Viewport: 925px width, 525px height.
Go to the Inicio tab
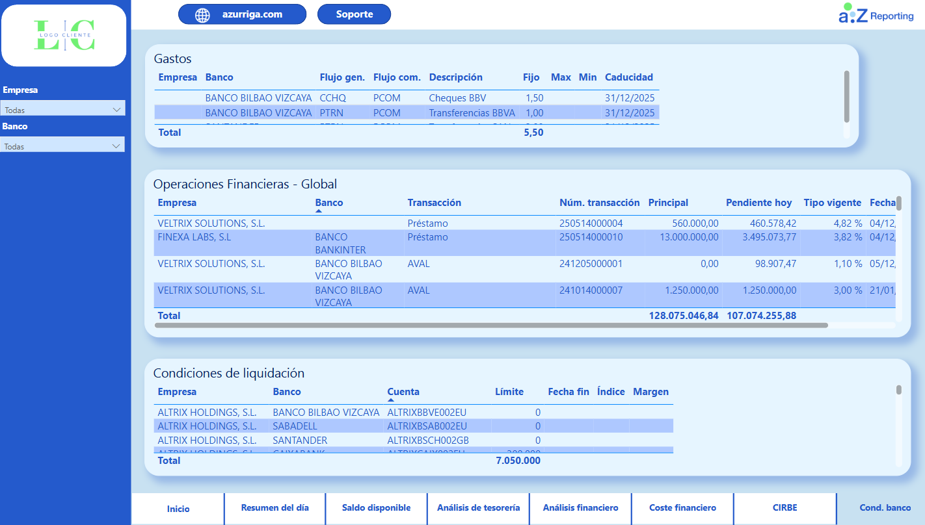click(178, 508)
